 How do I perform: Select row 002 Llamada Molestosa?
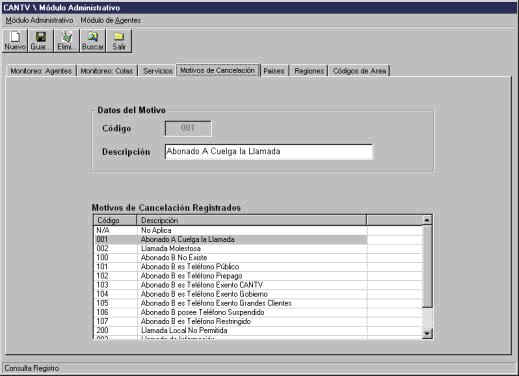230,249
